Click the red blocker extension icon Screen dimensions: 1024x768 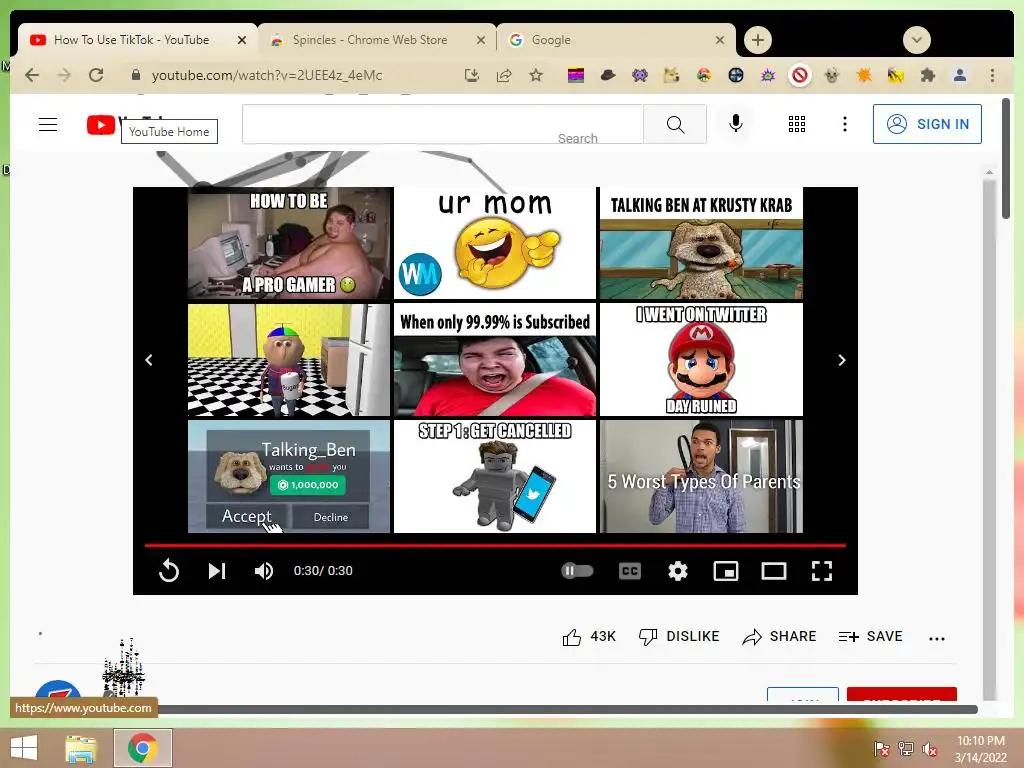(x=799, y=75)
